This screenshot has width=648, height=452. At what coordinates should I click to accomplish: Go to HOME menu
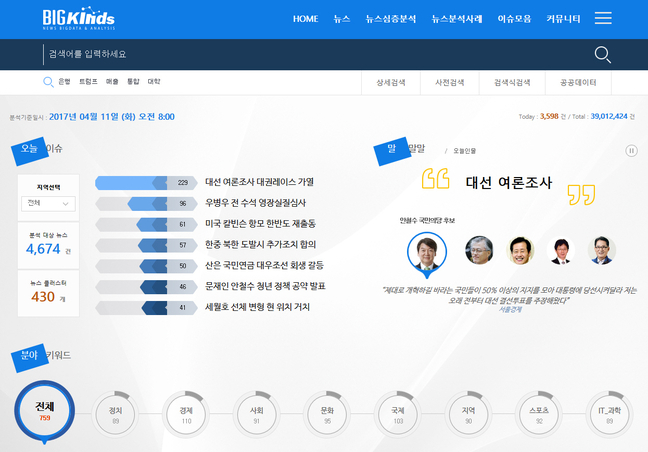[x=305, y=19]
